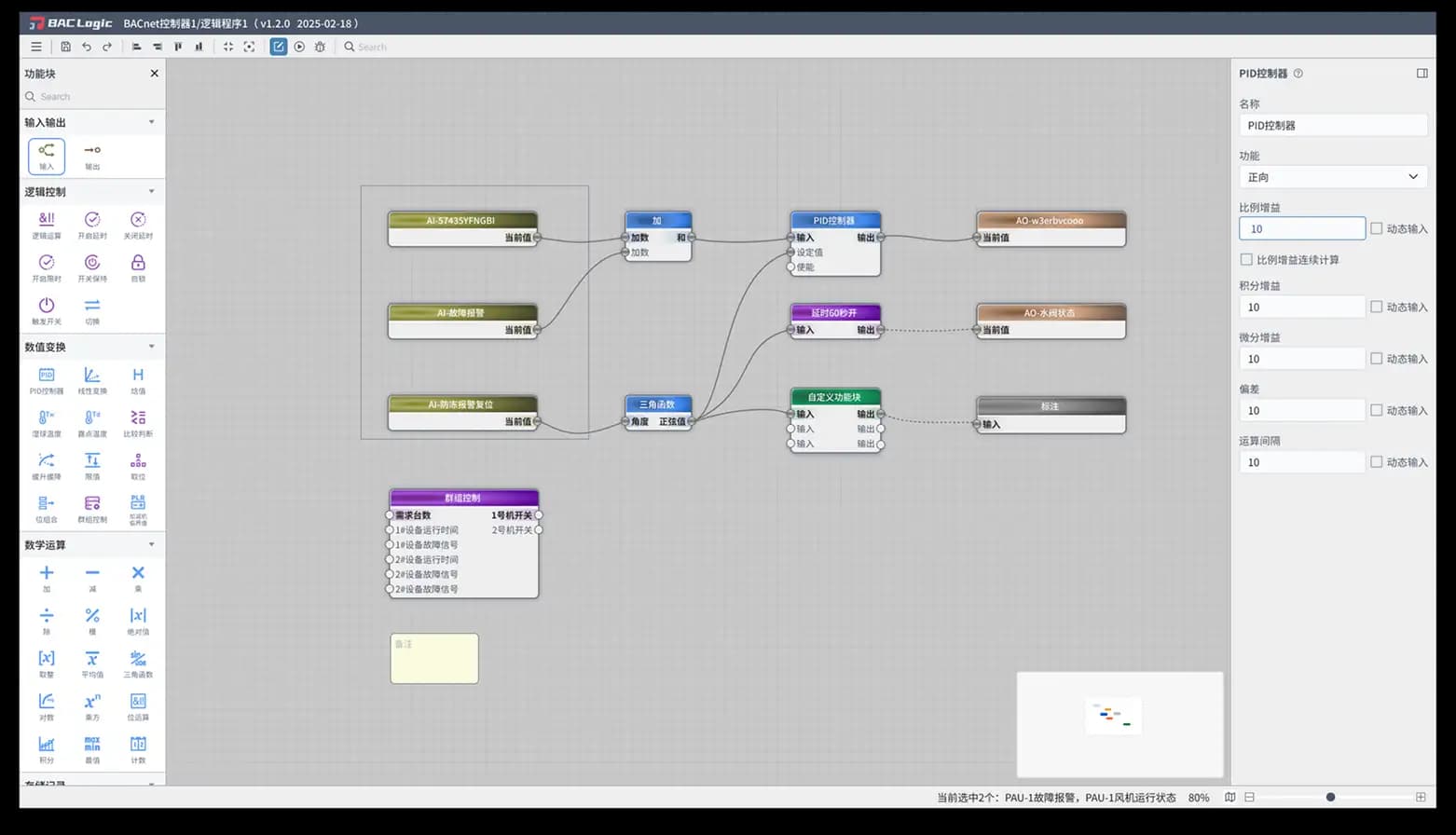Select the 输出 block icon

92,156
